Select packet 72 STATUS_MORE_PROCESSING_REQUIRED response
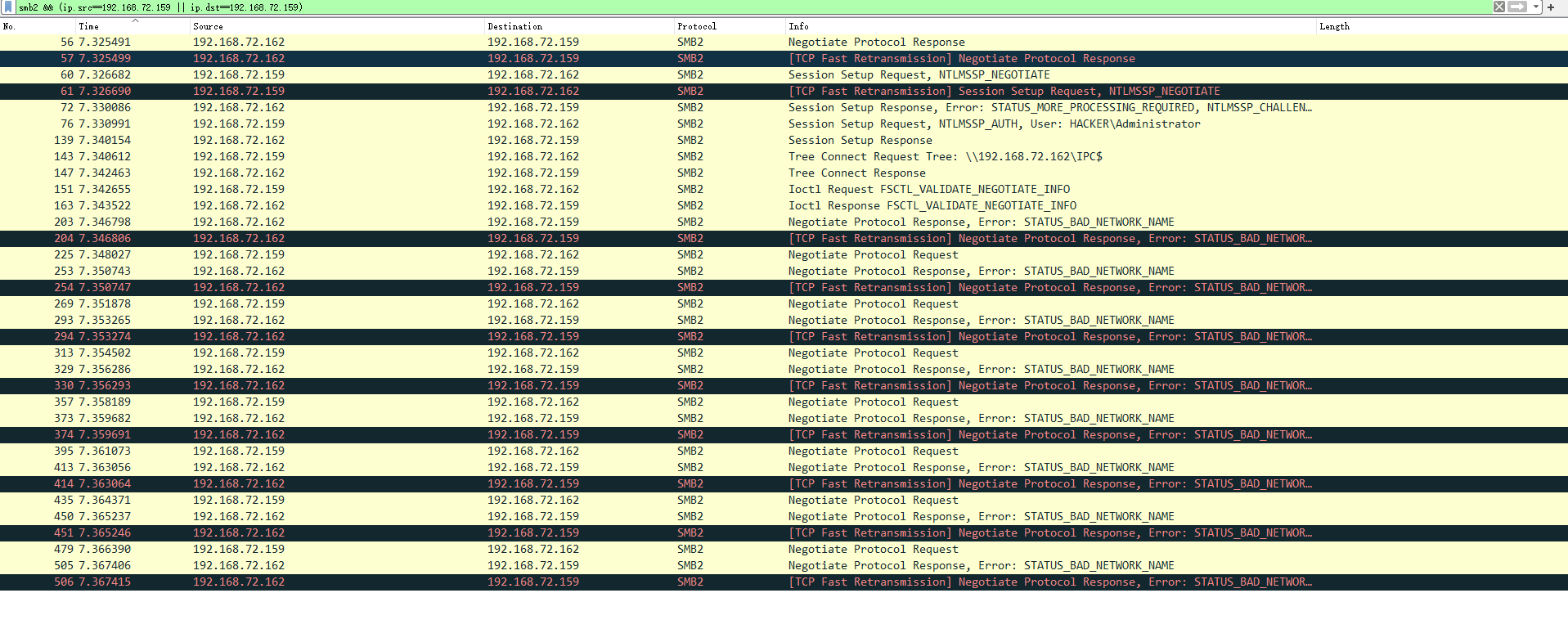1568x620 pixels. coord(784,108)
